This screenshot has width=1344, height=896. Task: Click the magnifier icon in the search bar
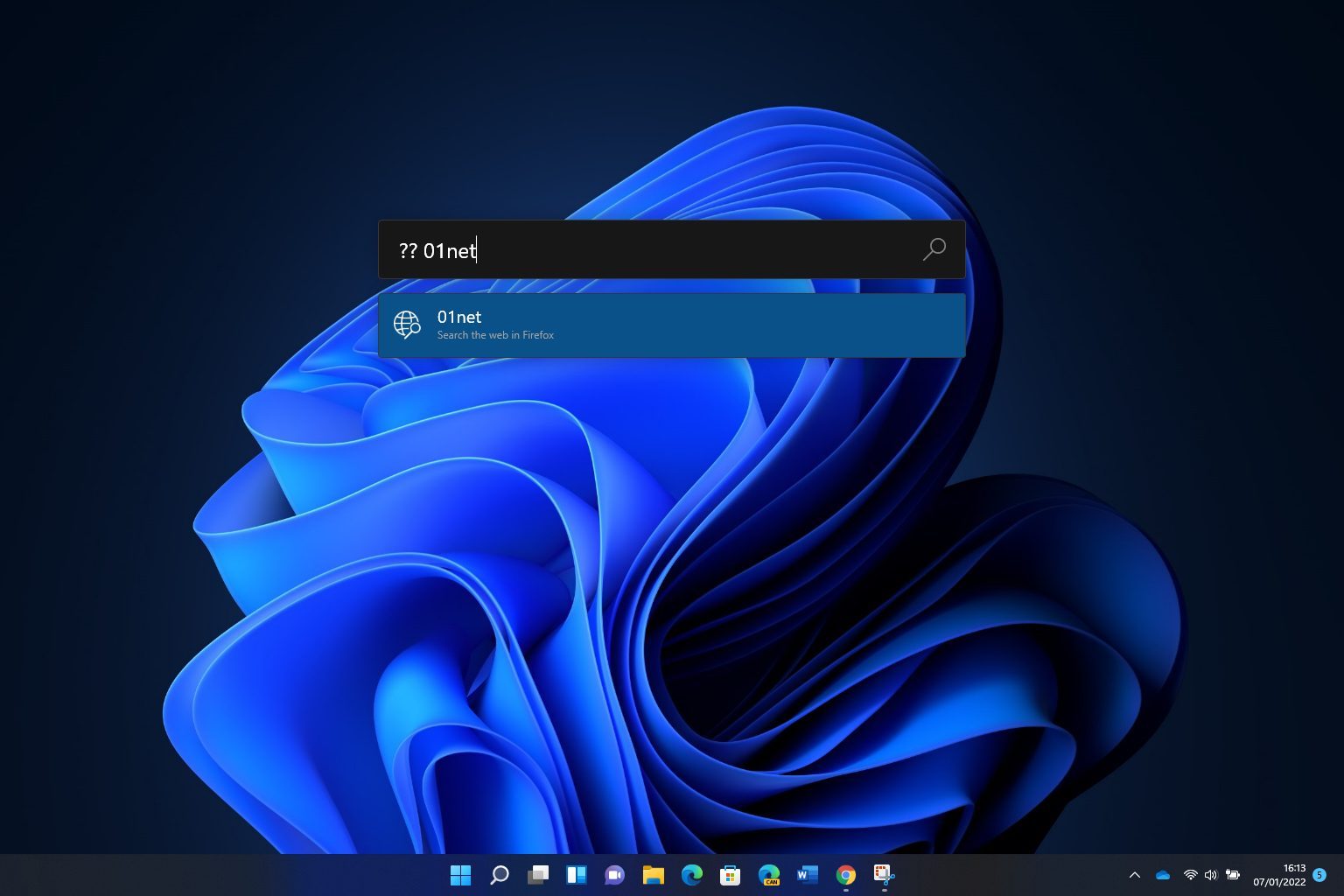click(934, 249)
